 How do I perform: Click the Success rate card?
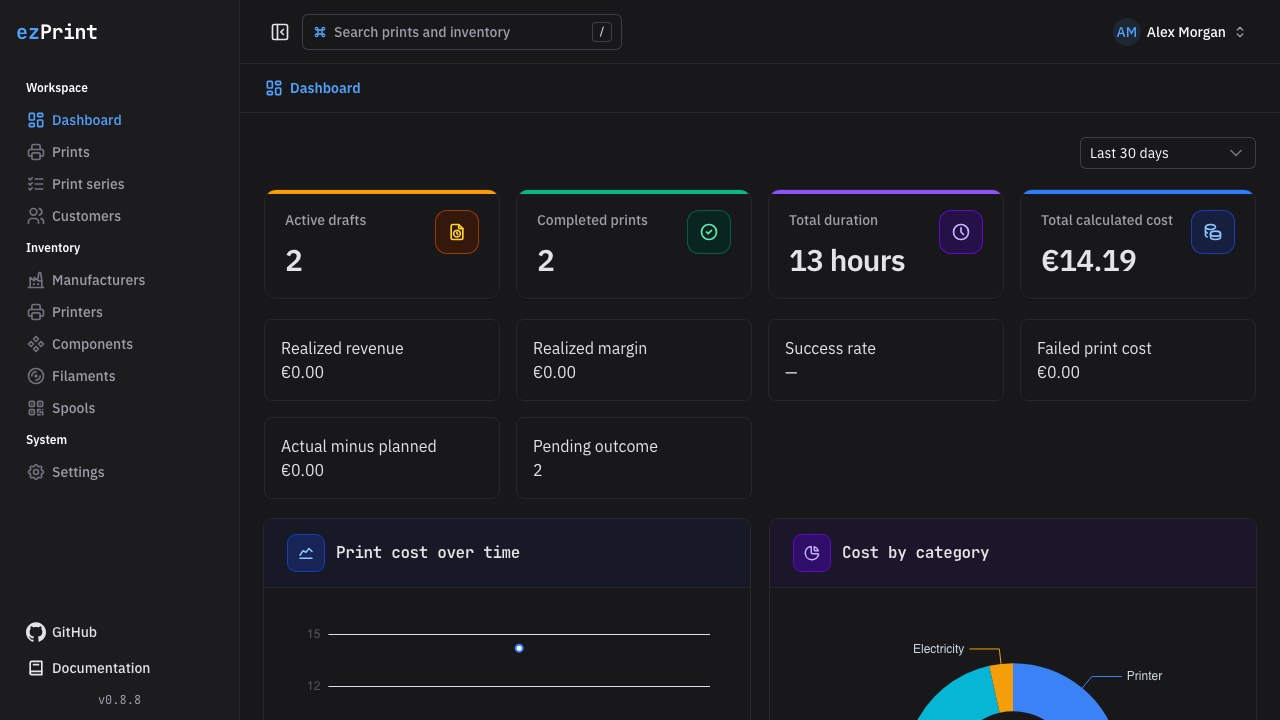coord(886,360)
